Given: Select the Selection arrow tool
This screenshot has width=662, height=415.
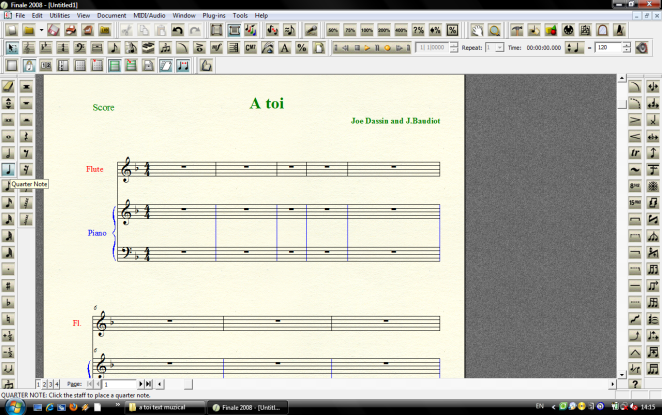Looking at the screenshot, I should 12,48.
